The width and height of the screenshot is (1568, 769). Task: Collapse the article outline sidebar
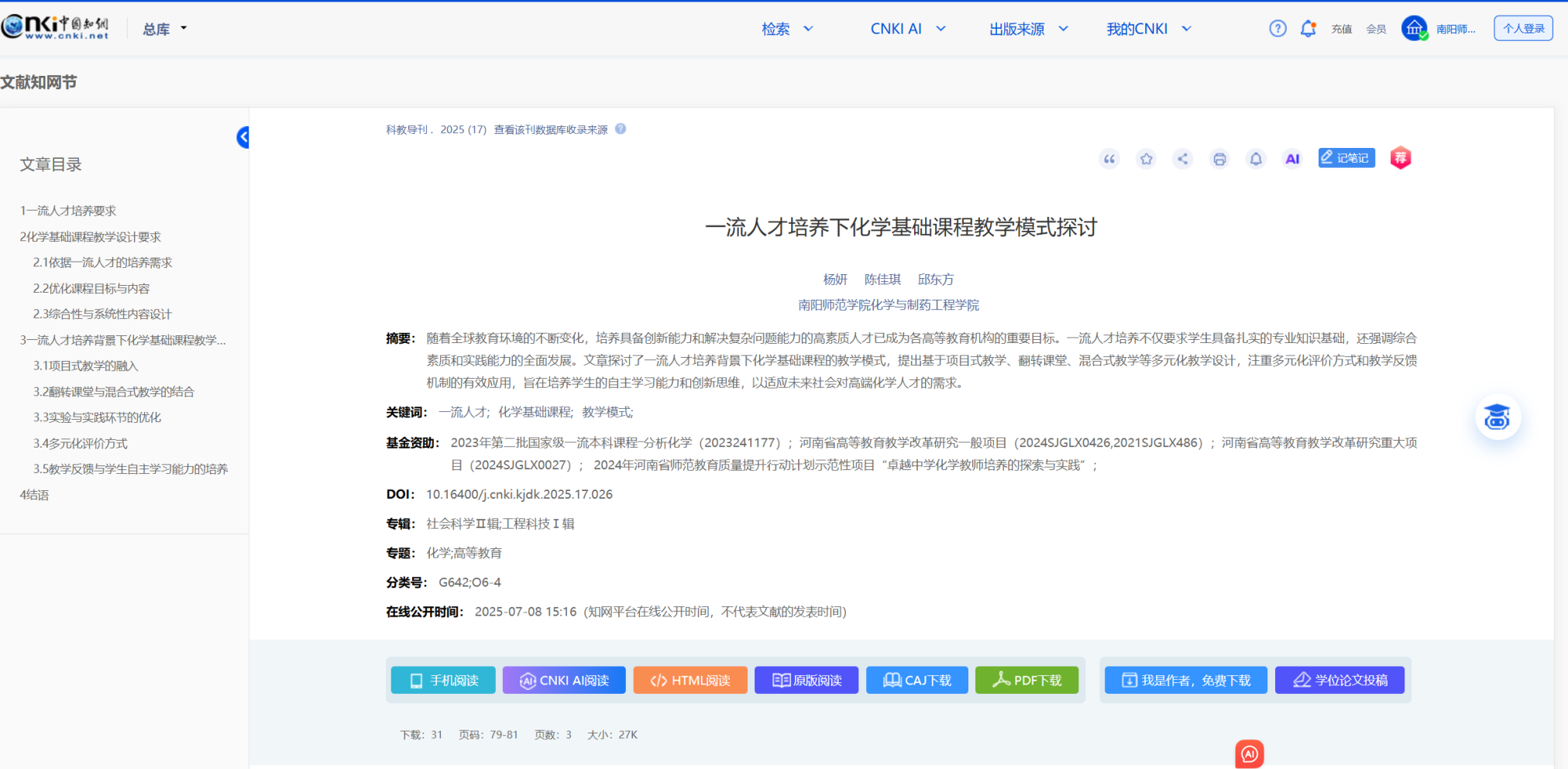pos(242,138)
